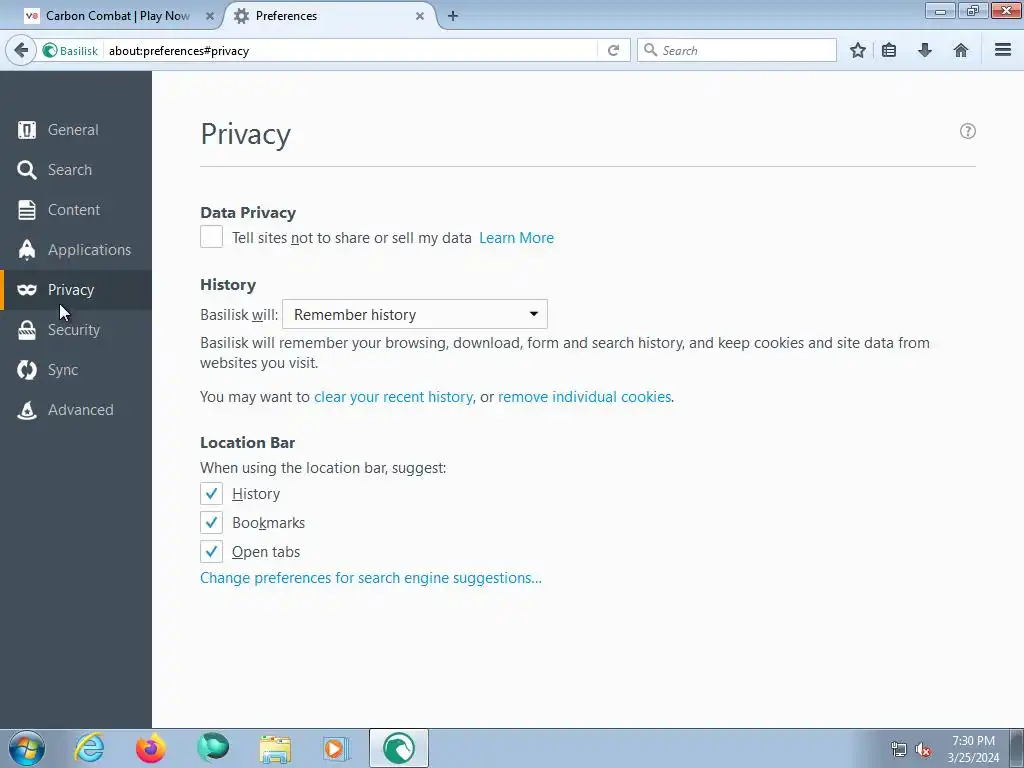Click the Advanced wizard hat icon
1024x768 pixels.
click(27, 410)
